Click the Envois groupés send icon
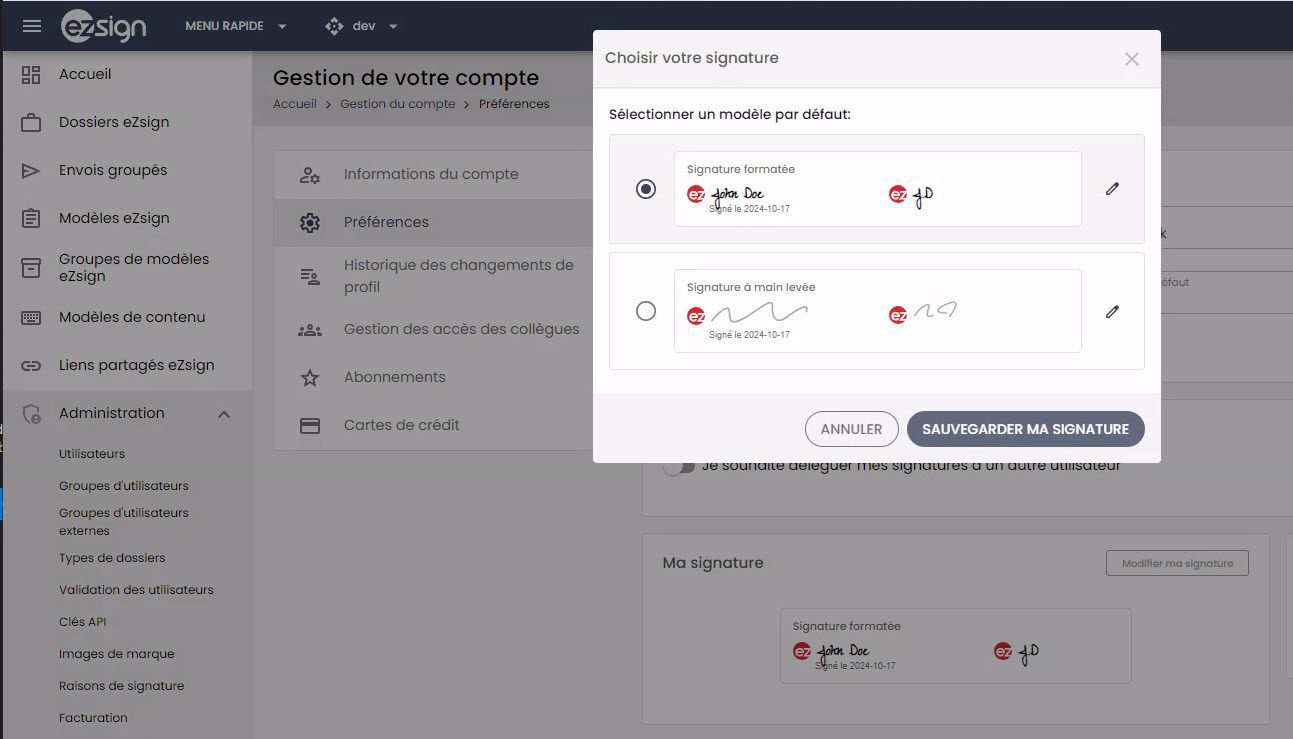Viewport: 1293px width, 739px height. (x=31, y=170)
